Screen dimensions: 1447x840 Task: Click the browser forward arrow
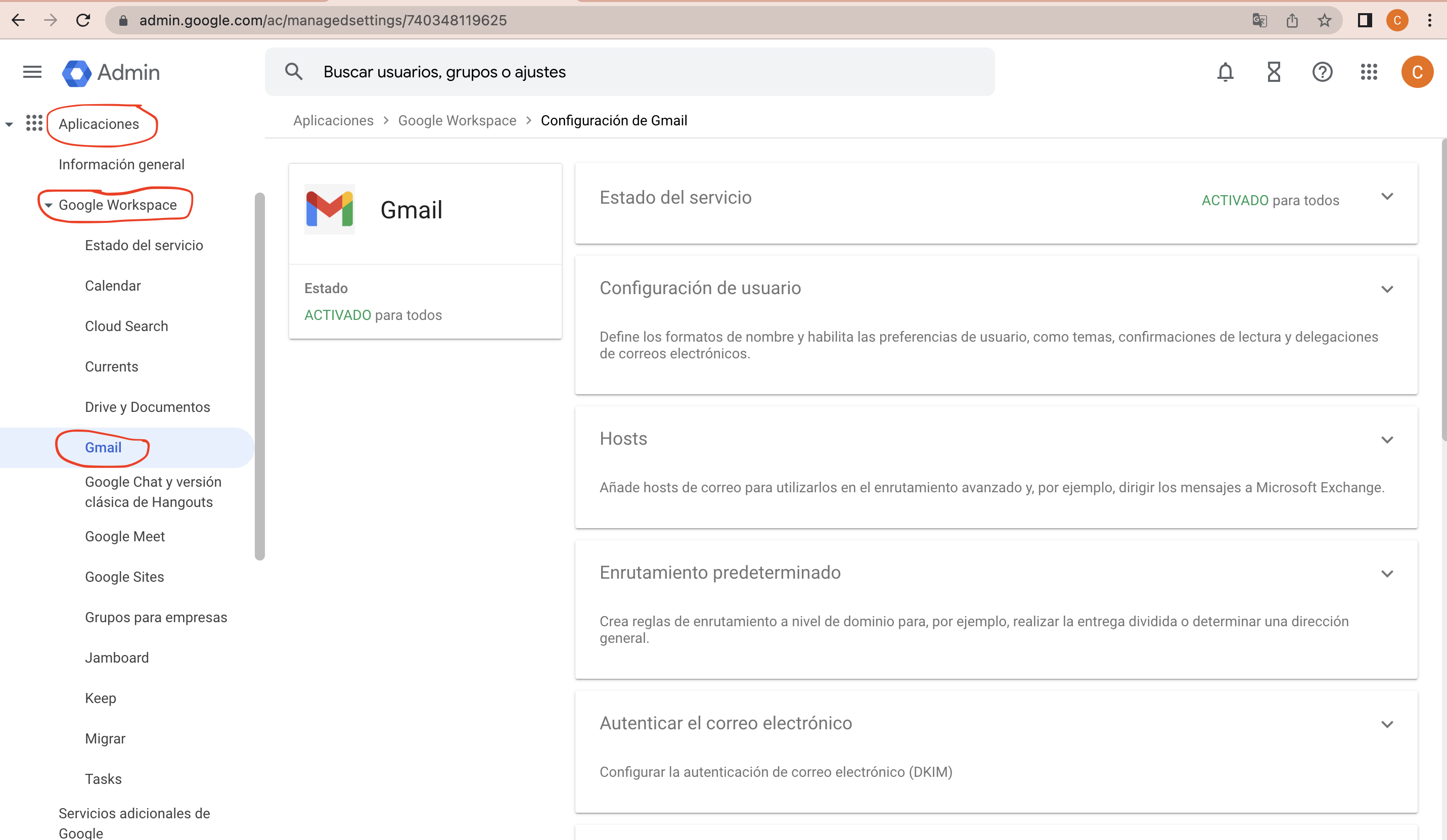click(51, 21)
